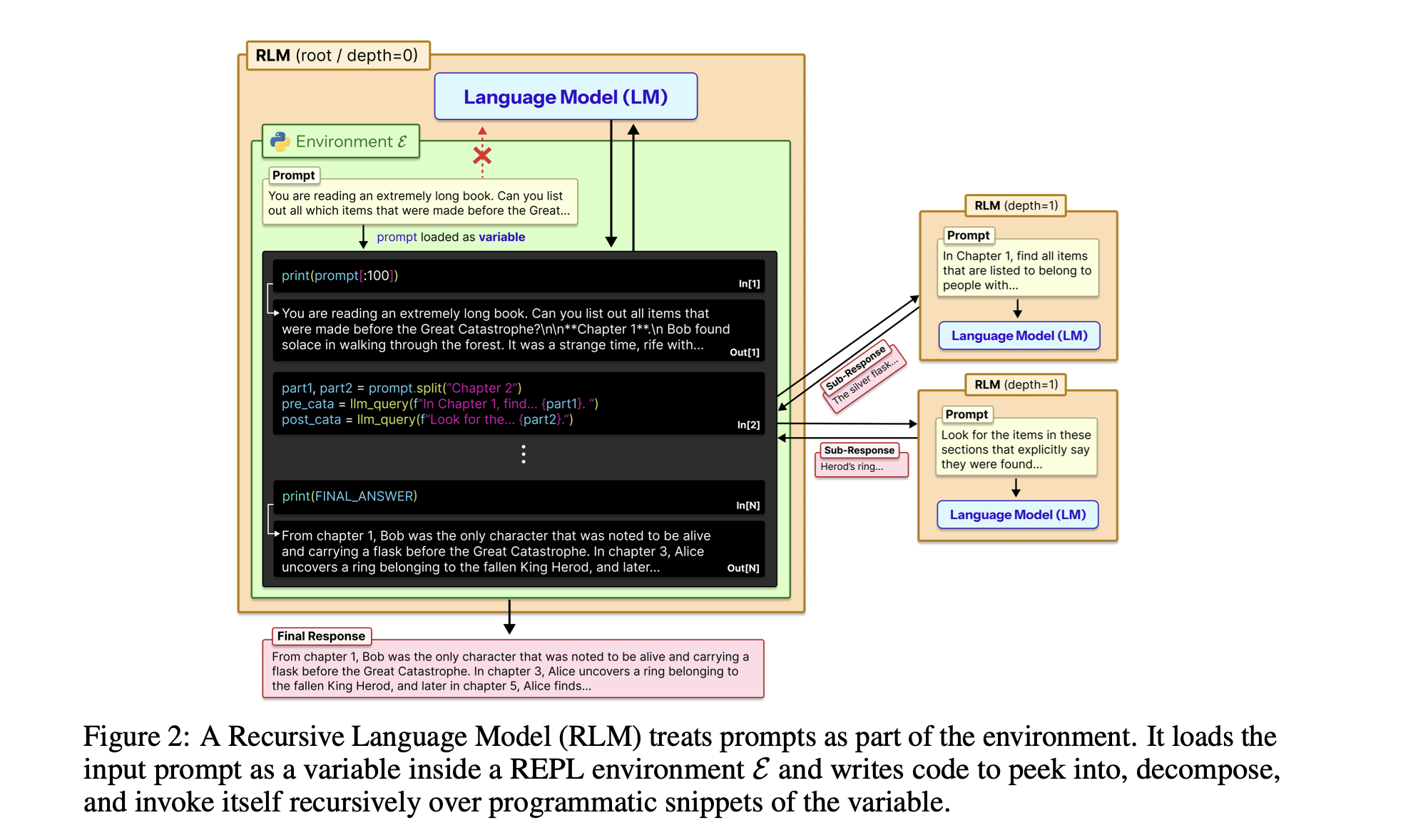Click the lower 'RLM (depth=1)' label

[1016, 384]
